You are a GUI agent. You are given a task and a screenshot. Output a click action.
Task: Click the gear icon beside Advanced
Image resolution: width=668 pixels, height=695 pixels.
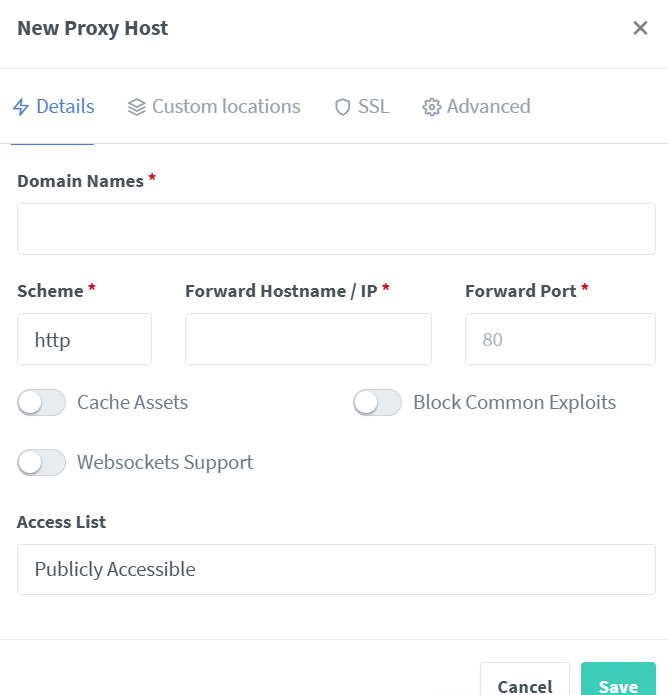click(432, 107)
